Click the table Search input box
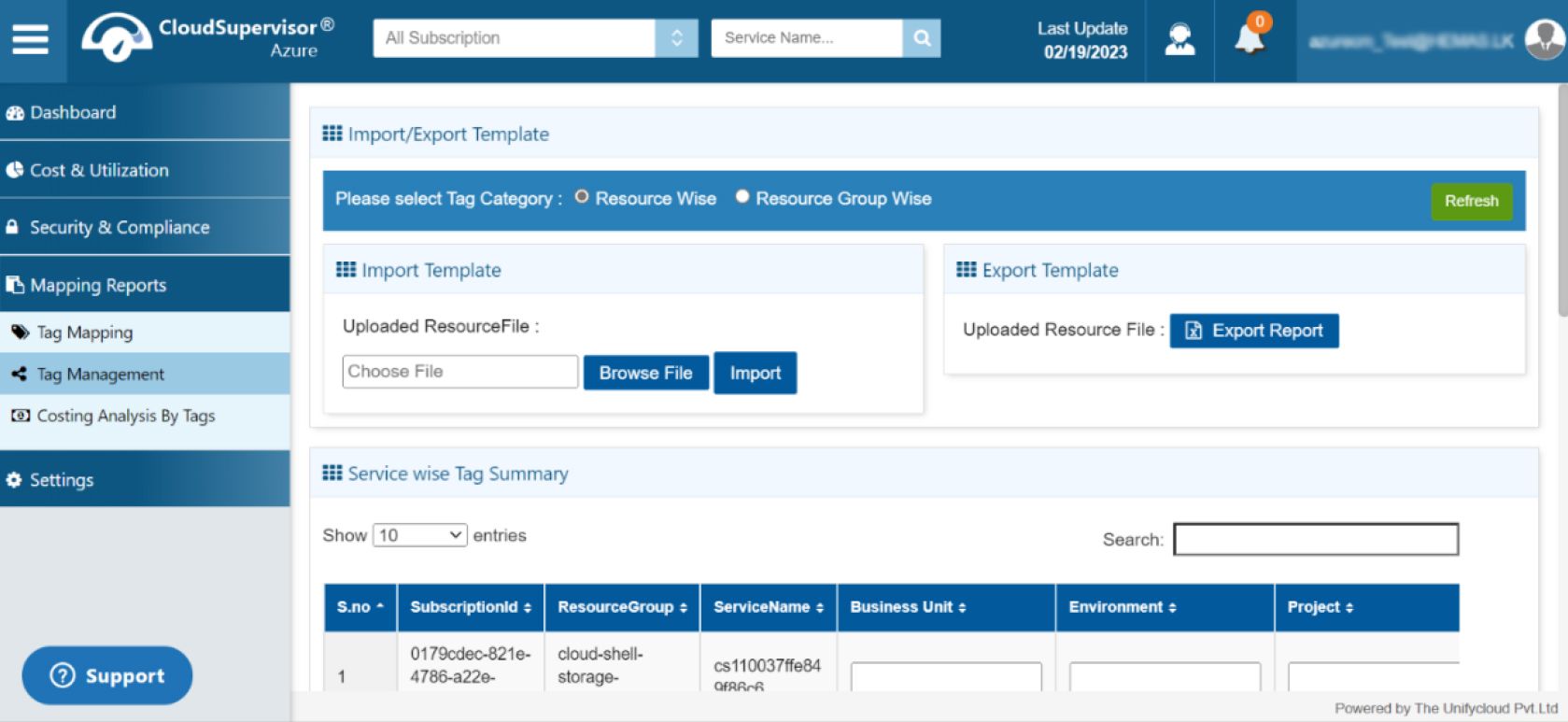Viewport: 1568px width, 722px height. [1316, 539]
